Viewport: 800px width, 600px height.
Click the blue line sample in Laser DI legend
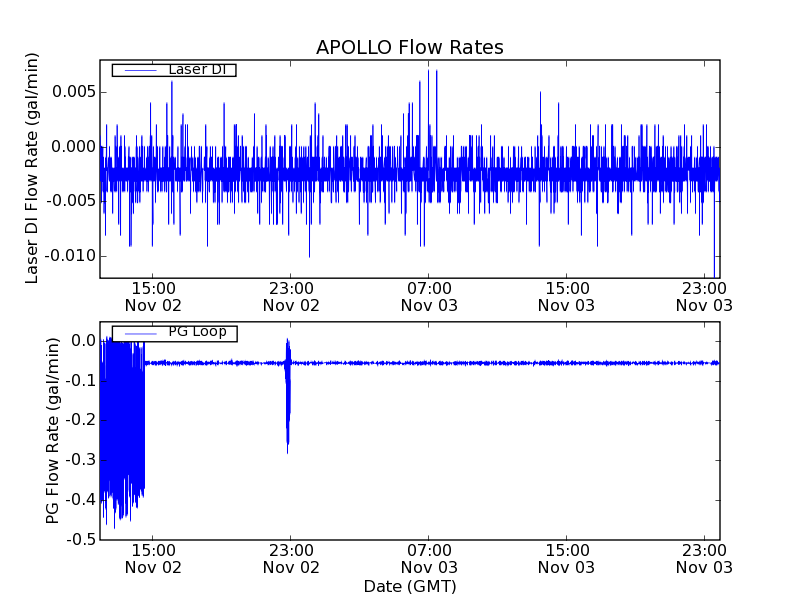click(138, 70)
